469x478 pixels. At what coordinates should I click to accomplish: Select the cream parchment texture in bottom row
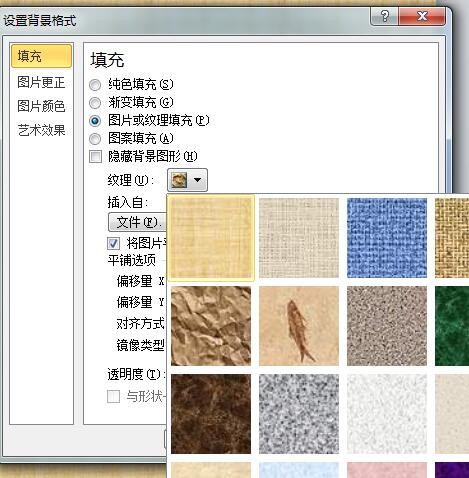pos(211,470)
